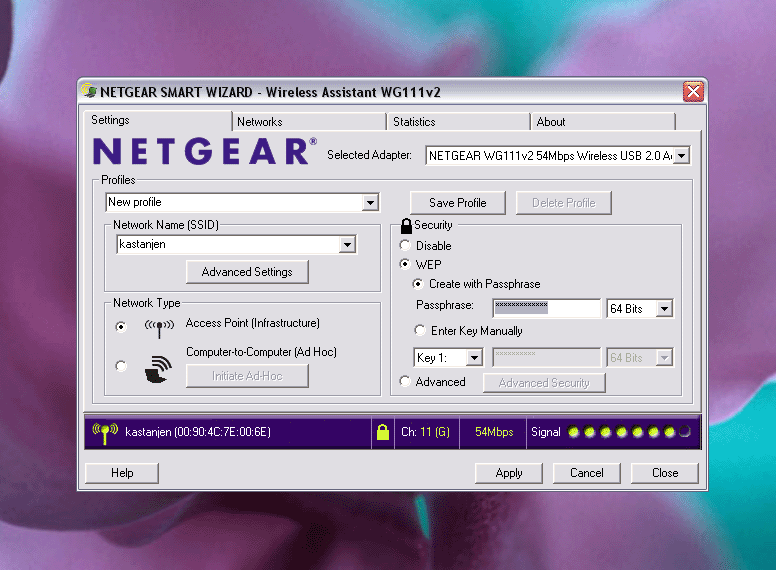Open the Selected Adapter dropdown
This screenshot has height=570, width=776.
681,156
